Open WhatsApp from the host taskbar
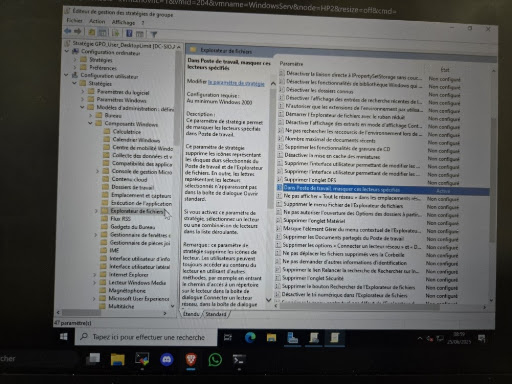 click(215, 360)
